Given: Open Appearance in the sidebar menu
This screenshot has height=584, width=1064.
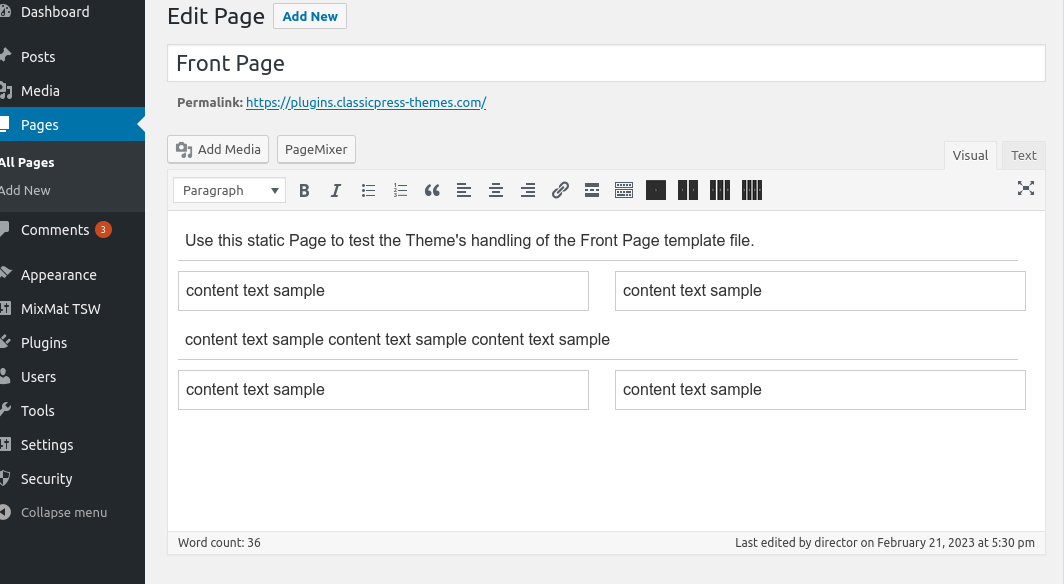Looking at the screenshot, I should pos(59,275).
